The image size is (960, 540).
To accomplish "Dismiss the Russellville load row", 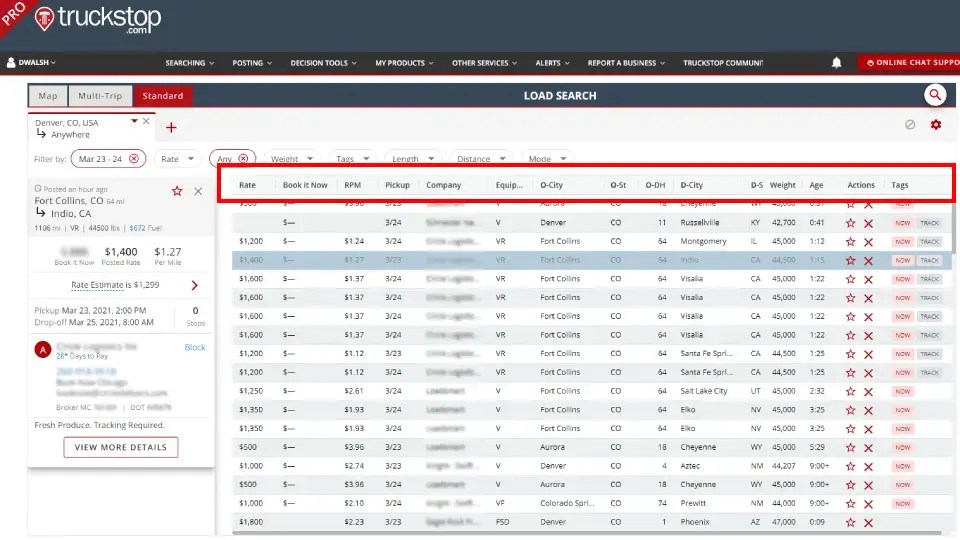I will point(868,223).
